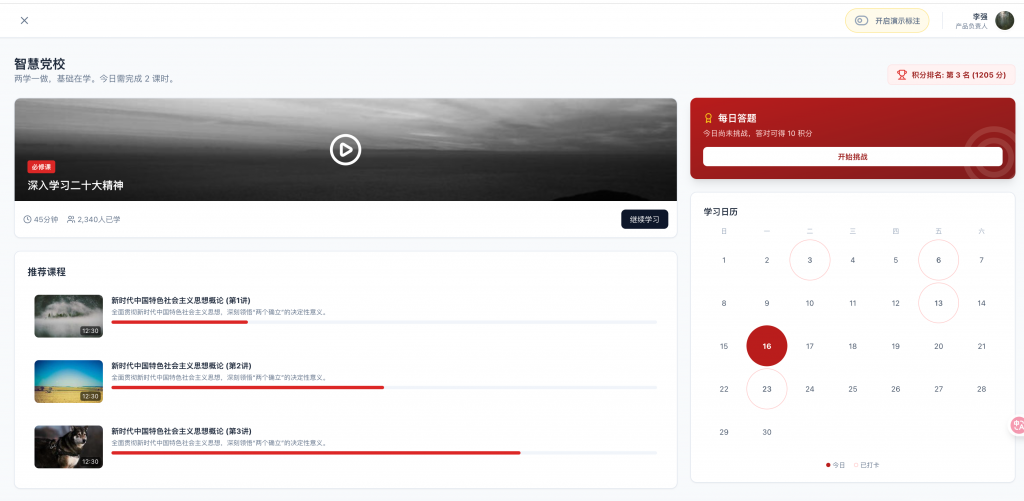1024x501 pixels.
Task: Select today's date 16 in the calendar
Action: [767, 346]
